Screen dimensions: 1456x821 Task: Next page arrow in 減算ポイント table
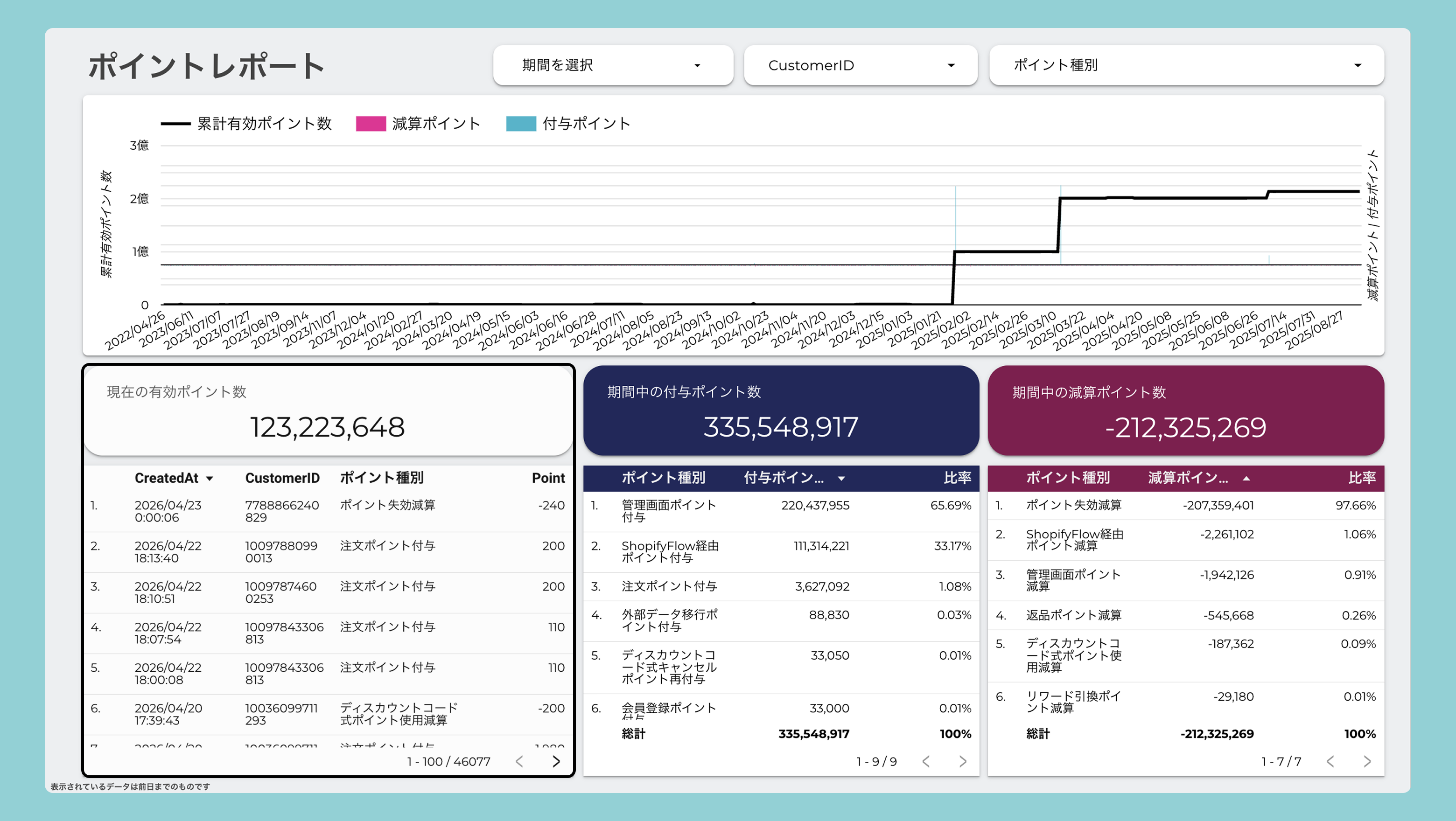tap(1367, 761)
